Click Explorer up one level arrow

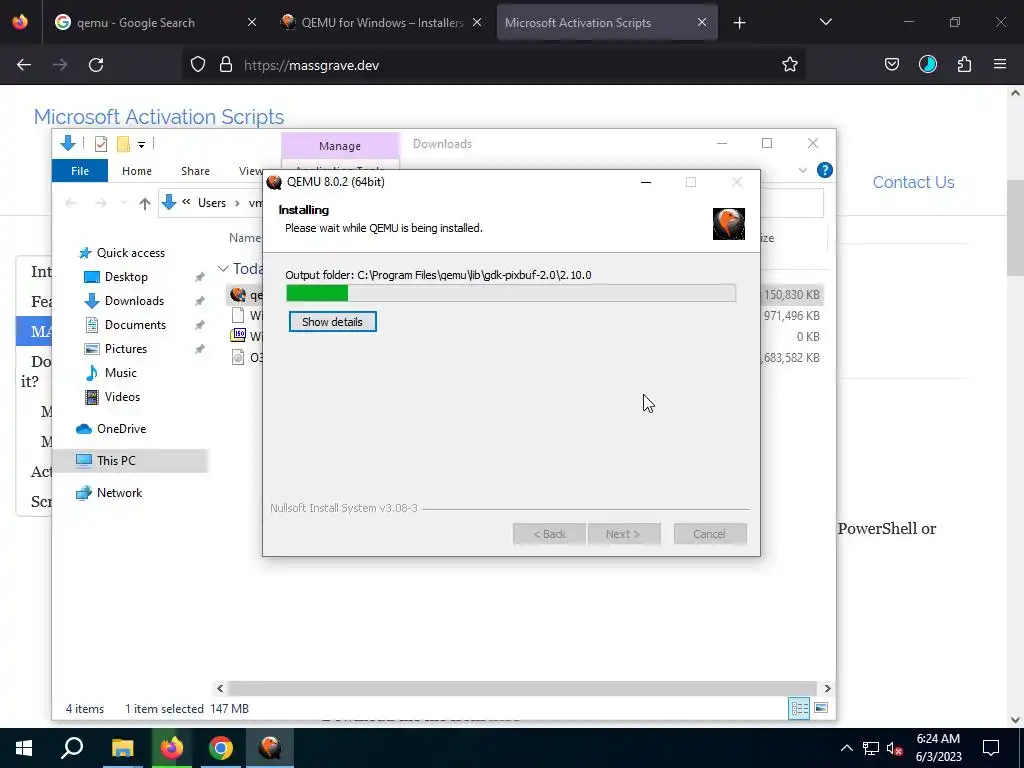coord(145,203)
